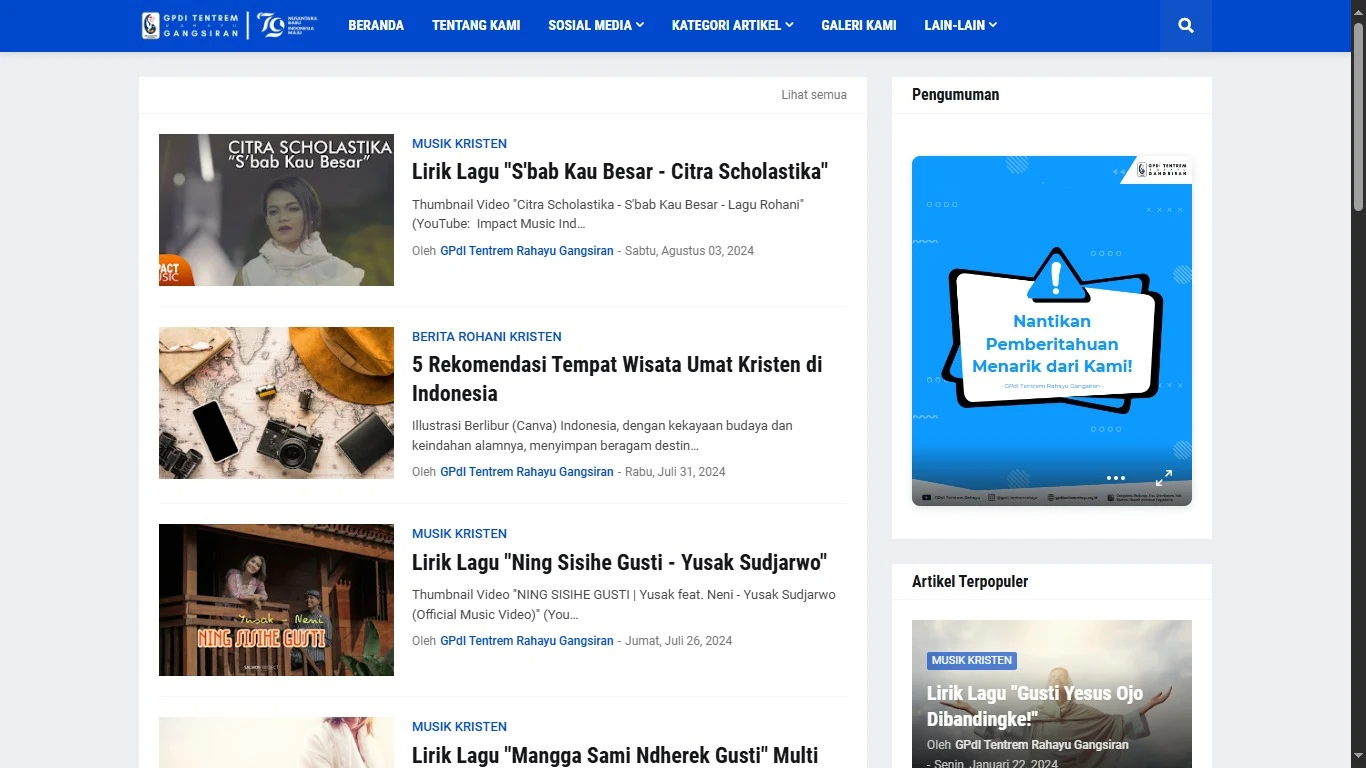Click date text Rabu, Juli 31, 2024
Screen dimensions: 1366x768
pyautogui.click(x=675, y=472)
